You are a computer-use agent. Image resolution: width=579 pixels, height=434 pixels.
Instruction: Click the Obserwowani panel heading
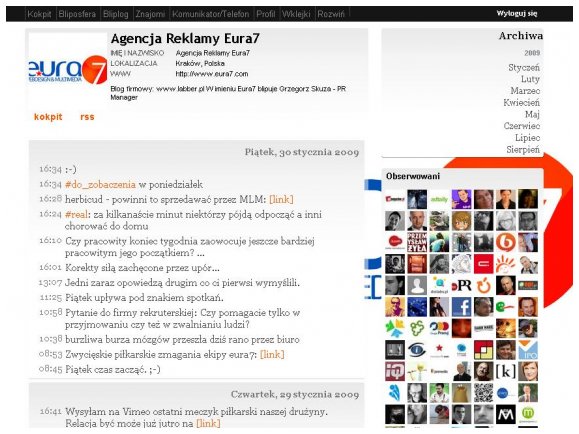413,176
